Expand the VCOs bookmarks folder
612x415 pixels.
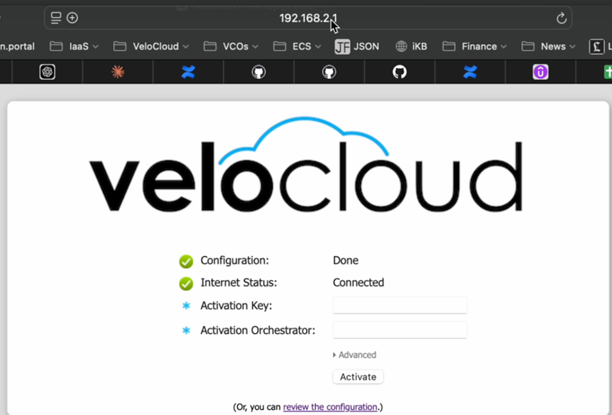[231, 46]
